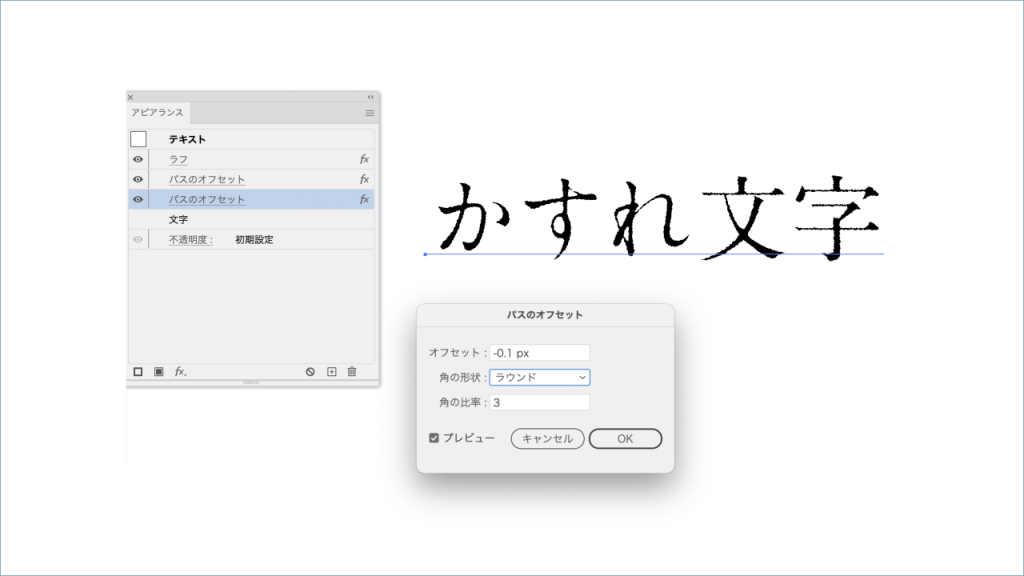
Task: Open the ラフ effect settings
Action: (x=178, y=159)
